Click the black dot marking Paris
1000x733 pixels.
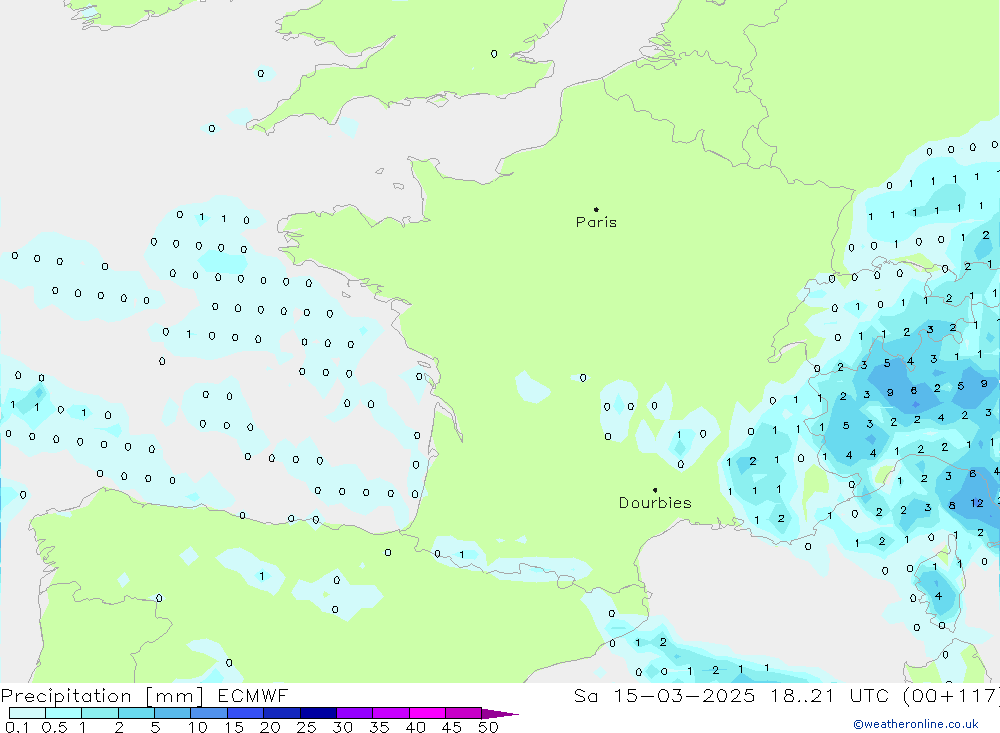(596, 209)
